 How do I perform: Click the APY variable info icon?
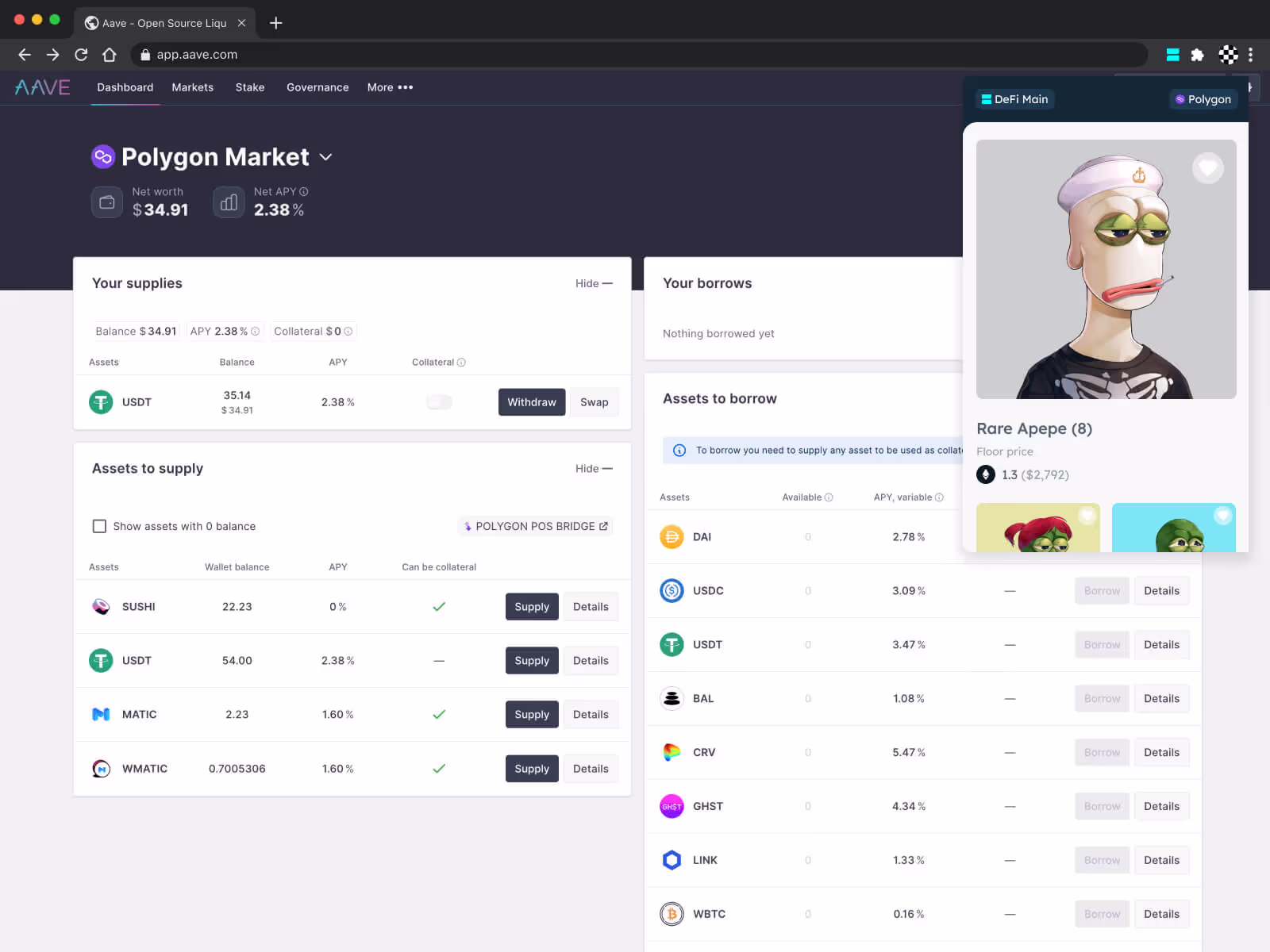(939, 497)
